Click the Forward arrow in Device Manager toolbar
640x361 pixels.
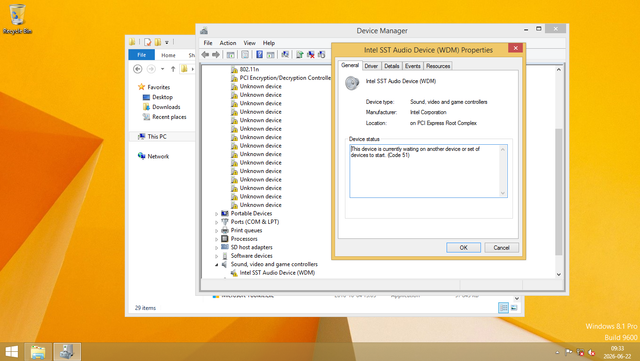pyautogui.click(x=216, y=54)
